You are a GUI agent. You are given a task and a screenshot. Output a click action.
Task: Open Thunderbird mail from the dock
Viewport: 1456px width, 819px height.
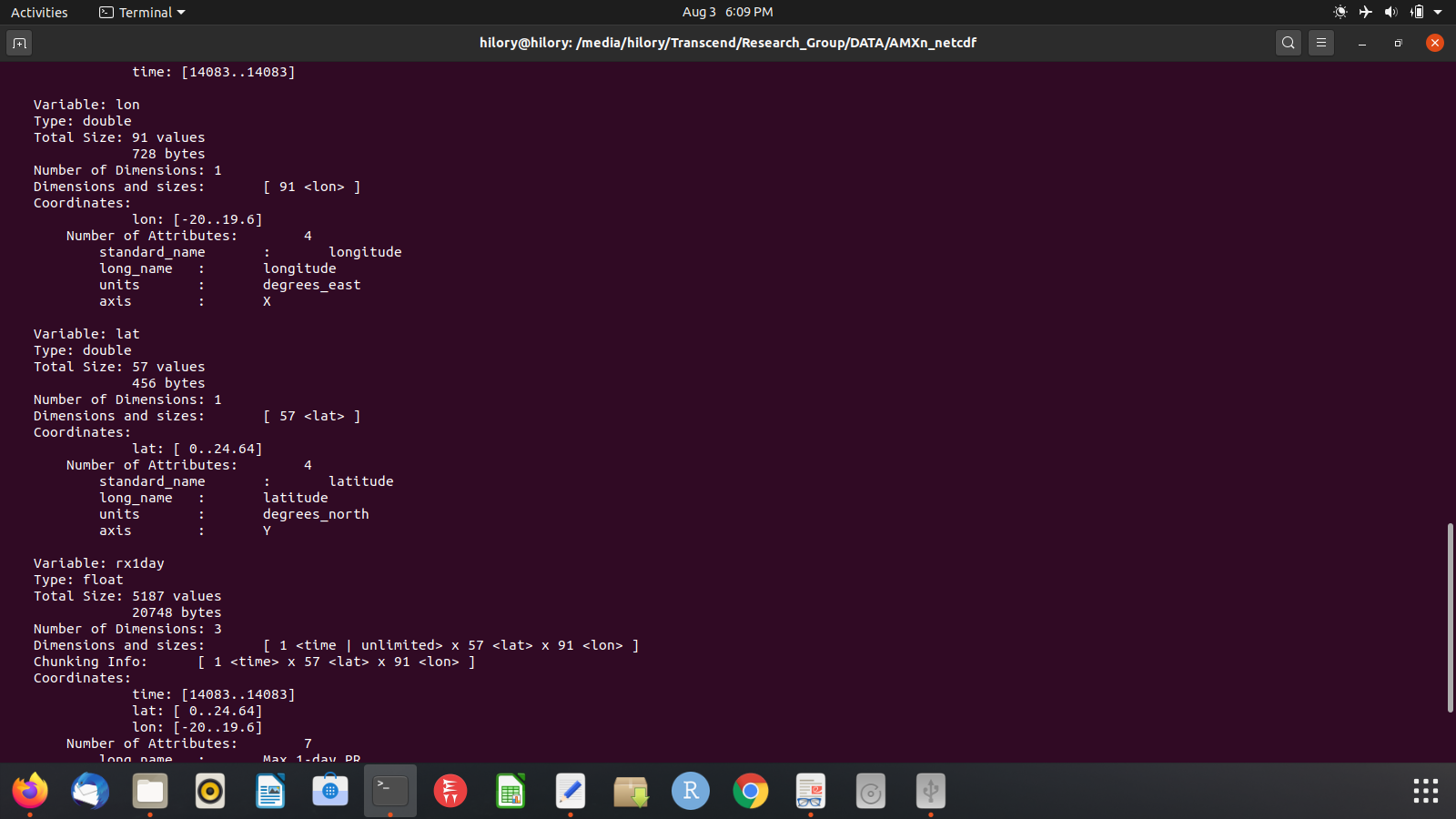(90, 791)
